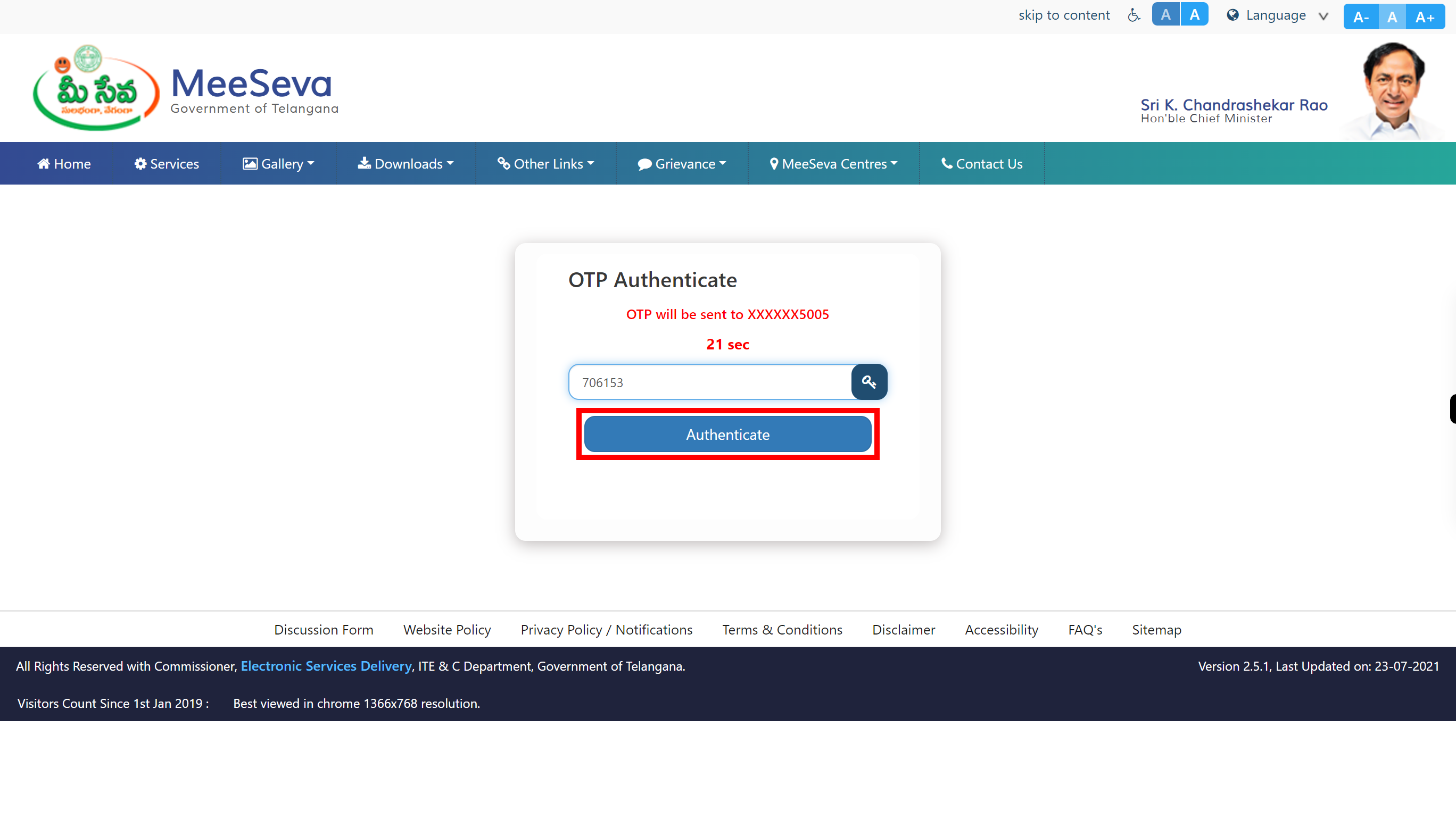Expand the Downloads dropdown menu
This screenshot has width=1456, height=818.
[406, 164]
